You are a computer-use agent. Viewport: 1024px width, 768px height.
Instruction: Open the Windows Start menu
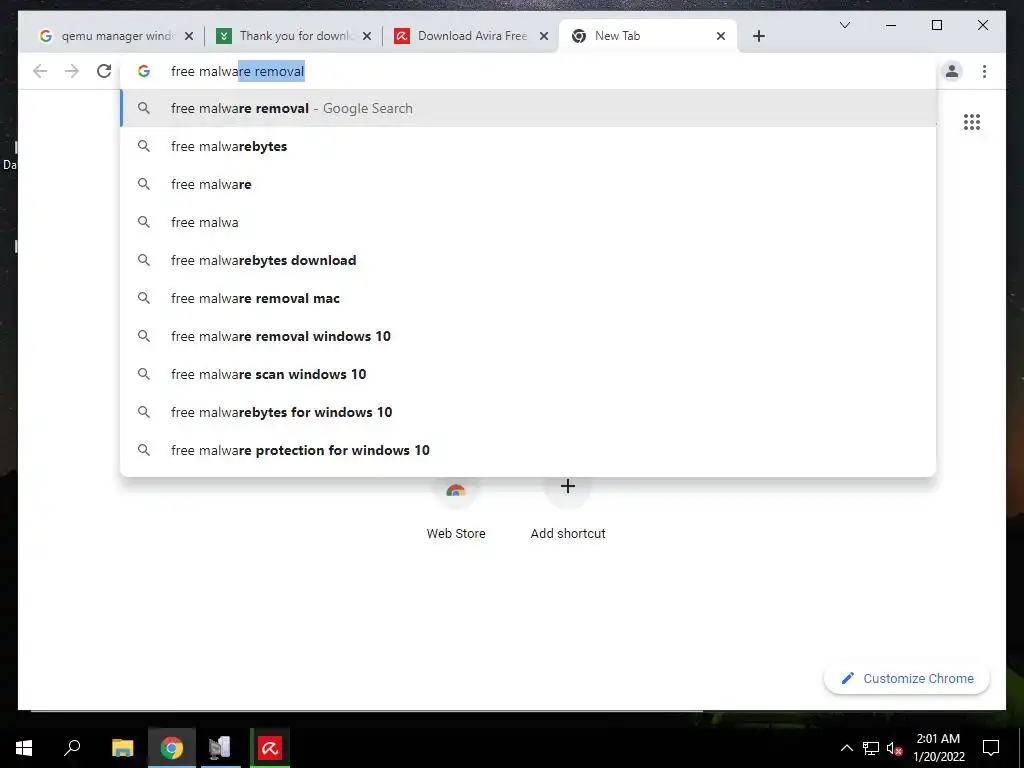[x=24, y=748]
